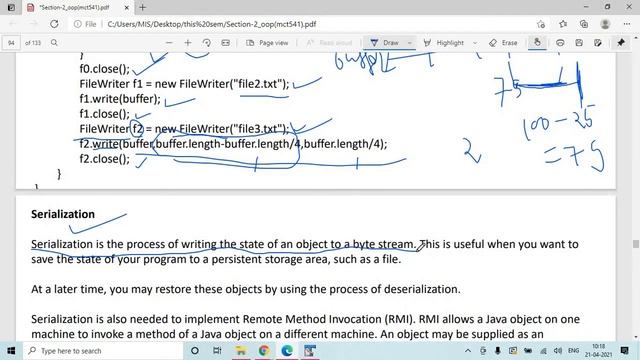This screenshot has height=360, width=640.
Task: Open a new browser tab
Action: tap(142, 7)
